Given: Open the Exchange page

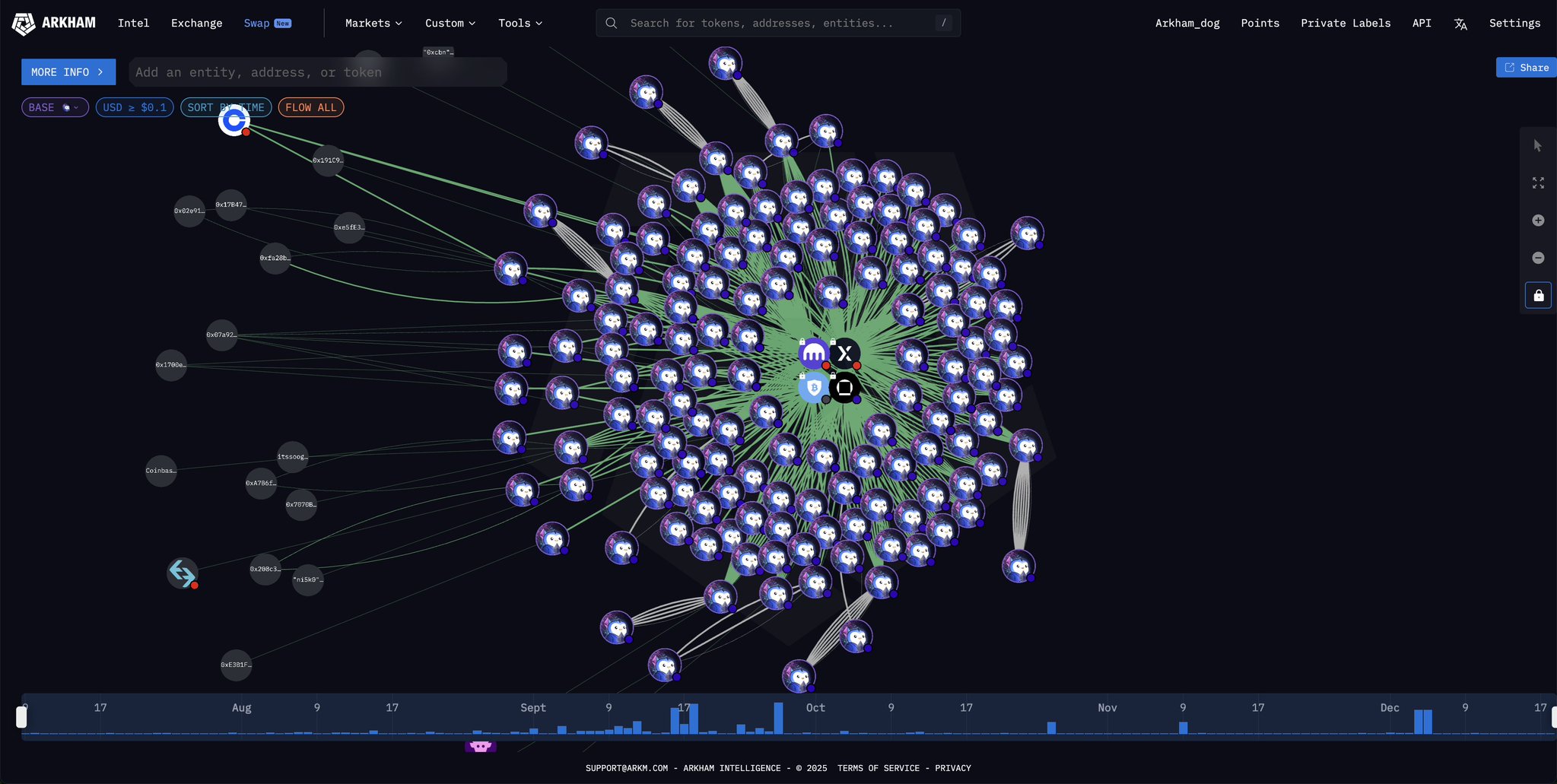Looking at the screenshot, I should pos(196,24).
